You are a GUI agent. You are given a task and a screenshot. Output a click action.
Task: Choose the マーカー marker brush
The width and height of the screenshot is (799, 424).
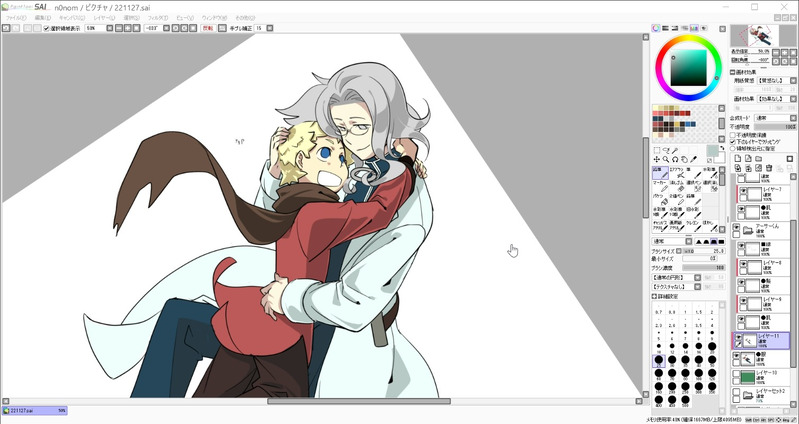[x=660, y=186]
